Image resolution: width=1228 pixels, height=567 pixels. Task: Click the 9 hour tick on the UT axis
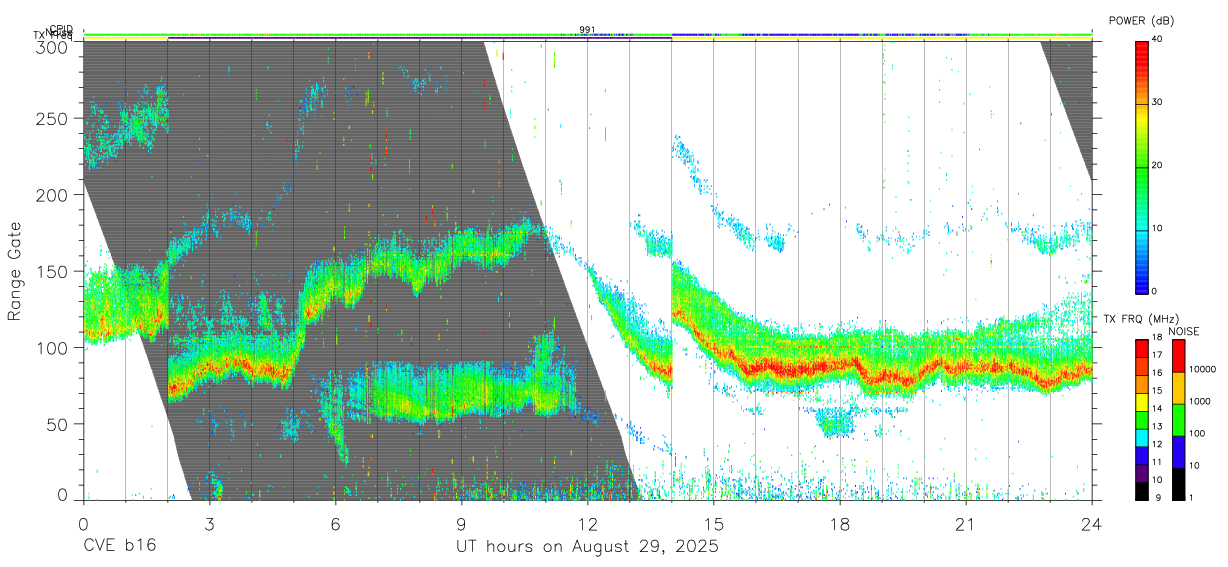click(x=461, y=524)
